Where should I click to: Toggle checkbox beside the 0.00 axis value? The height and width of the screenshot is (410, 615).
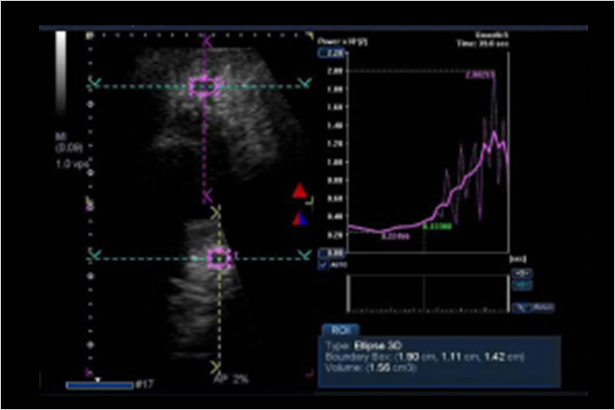click(x=322, y=255)
